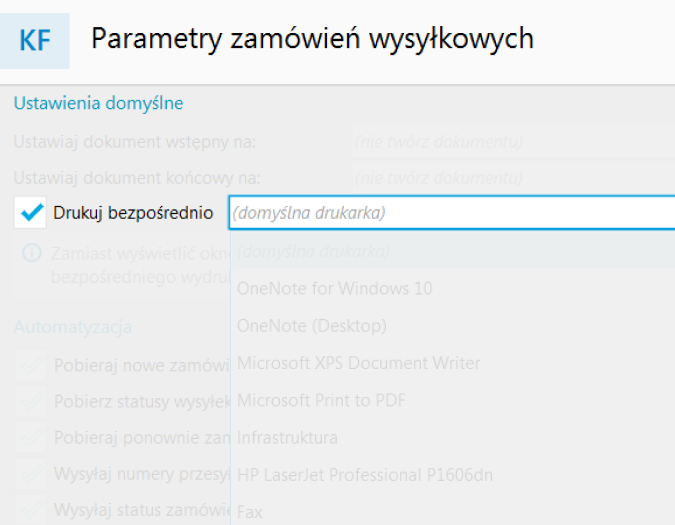675x525 pixels.
Task: Toggle the Pobieraj nowe zamówienia checkbox
Action: tap(30, 365)
